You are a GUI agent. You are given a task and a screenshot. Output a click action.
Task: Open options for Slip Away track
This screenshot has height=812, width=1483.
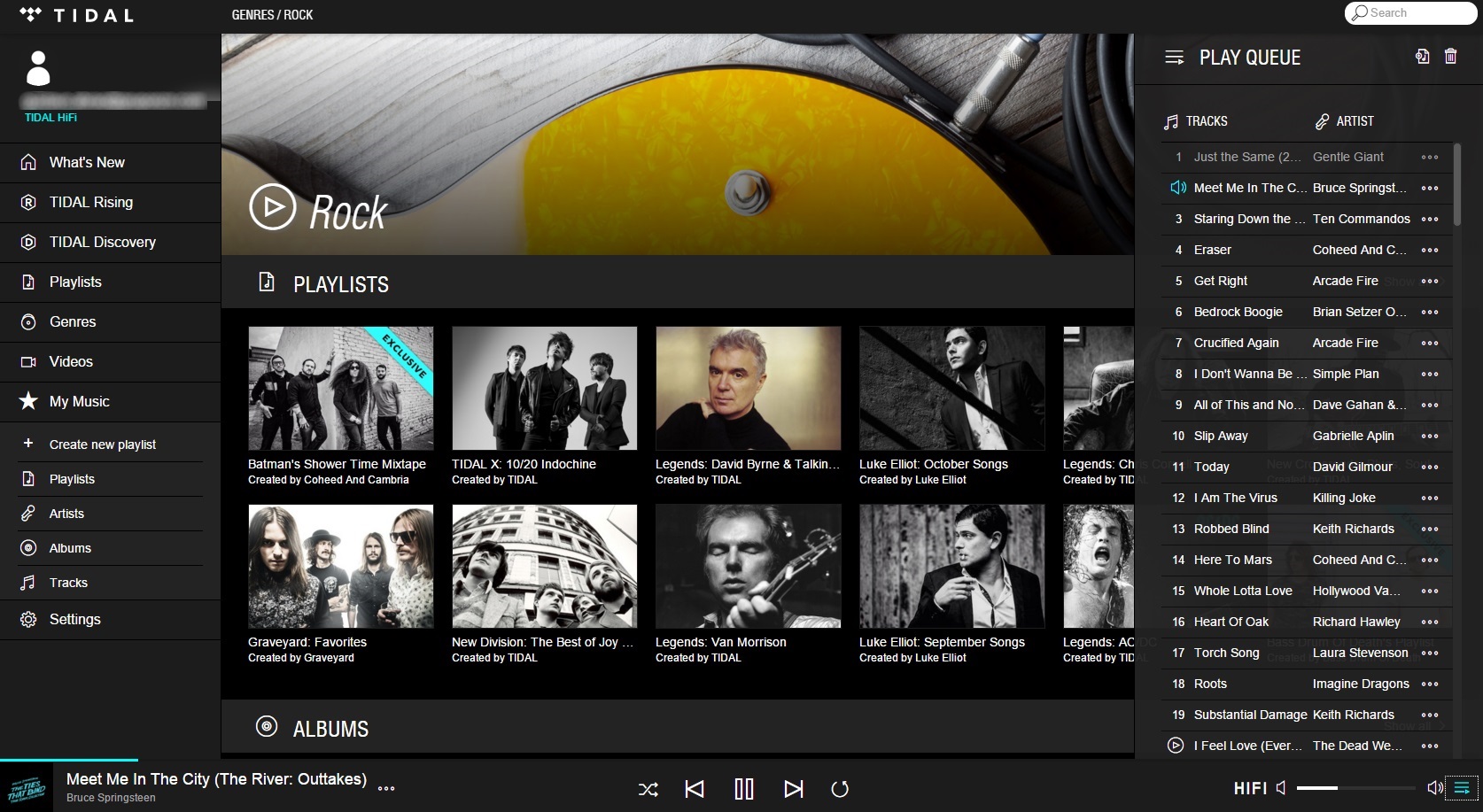pyautogui.click(x=1430, y=436)
